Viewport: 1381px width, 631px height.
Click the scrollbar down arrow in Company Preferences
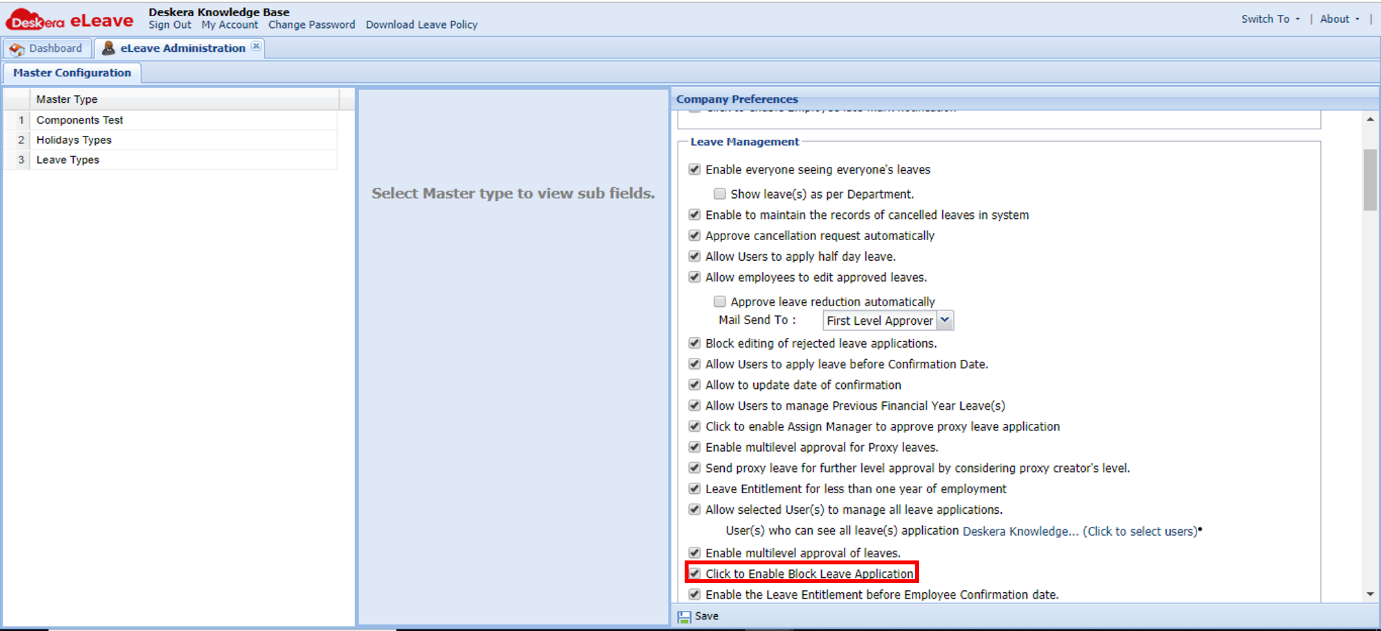coord(1371,593)
